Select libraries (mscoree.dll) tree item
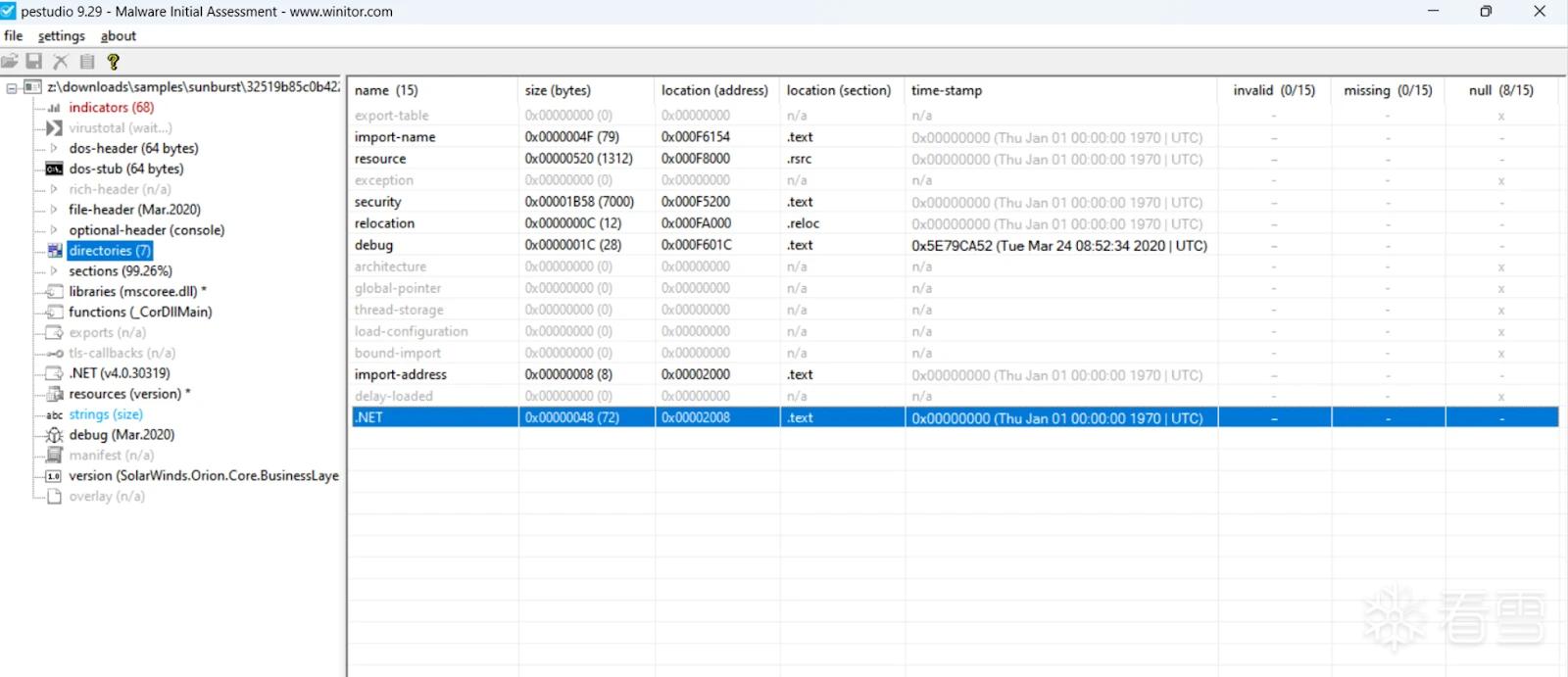The image size is (1568, 677). pyautogui.click(x=137, y=292)
